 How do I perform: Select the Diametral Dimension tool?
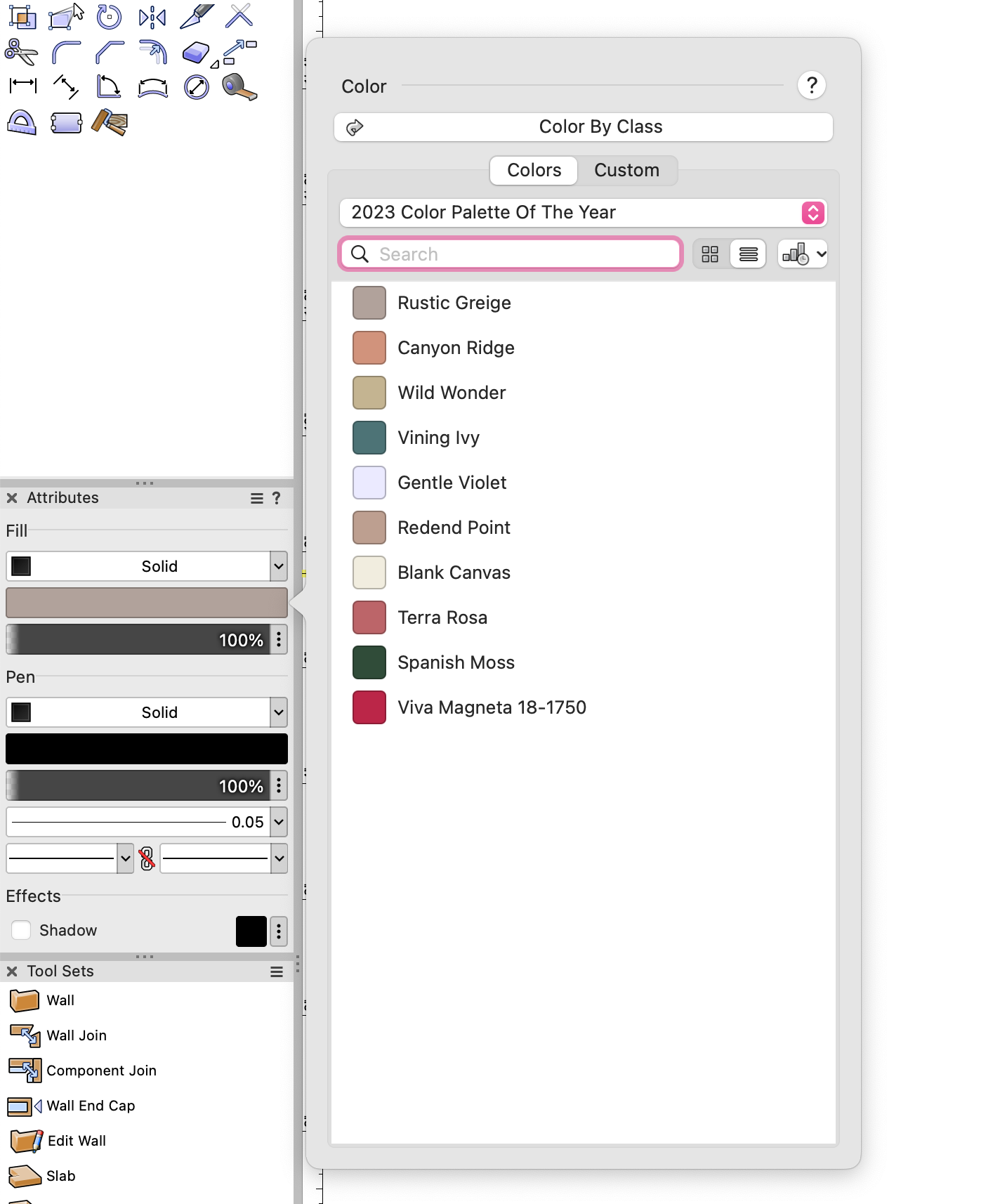(x=197, y=87)
